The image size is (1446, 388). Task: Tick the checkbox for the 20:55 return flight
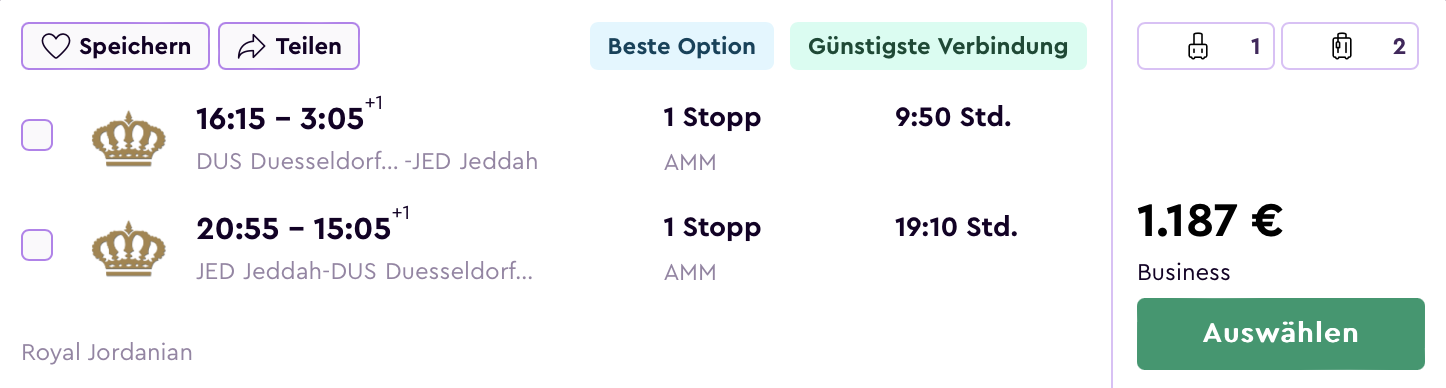[37, 245]
